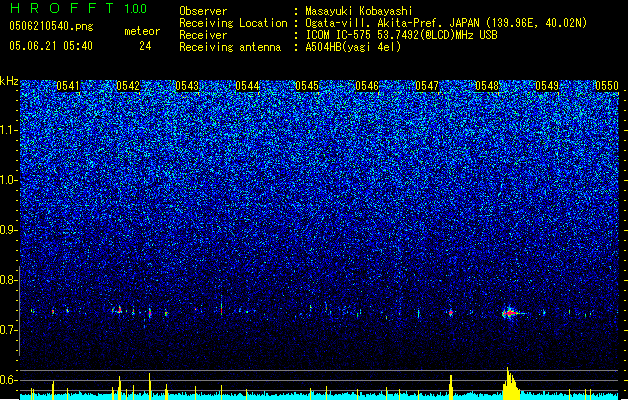Click the tallest yellow intensity peak after 0548
Screen dimensions: 629x400
(509, 383)
